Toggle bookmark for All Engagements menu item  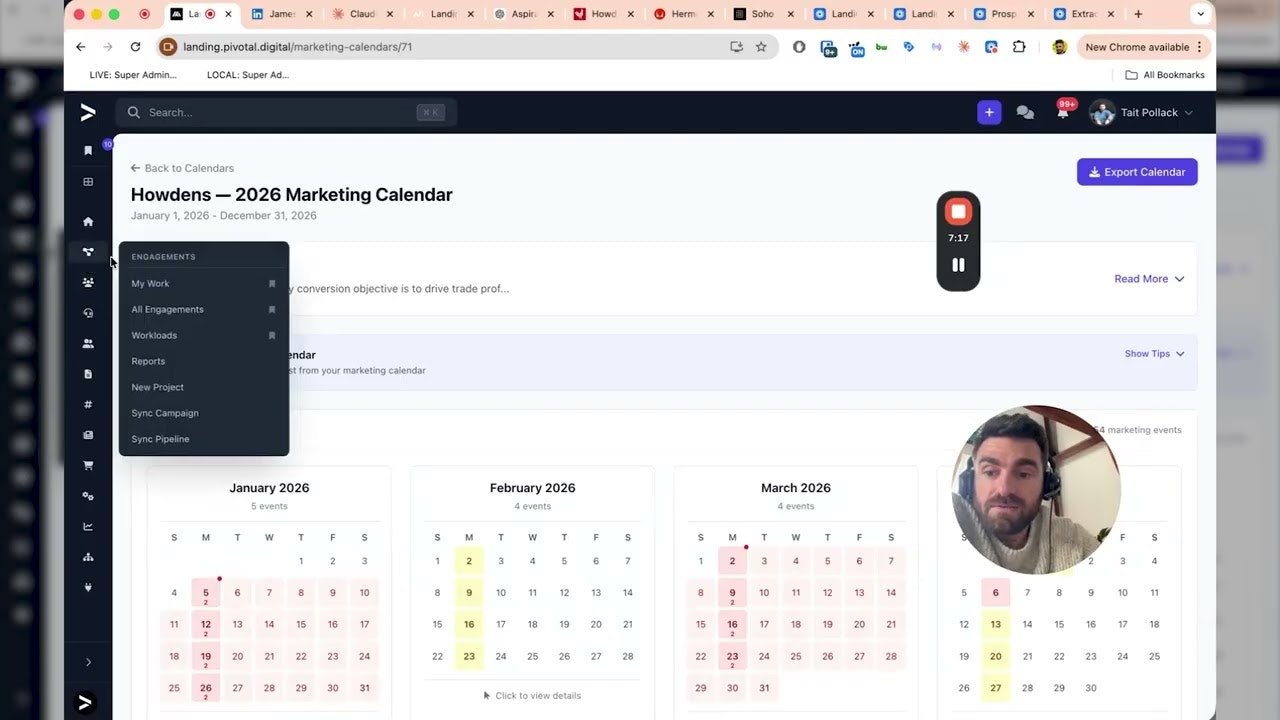coord(272,310)
